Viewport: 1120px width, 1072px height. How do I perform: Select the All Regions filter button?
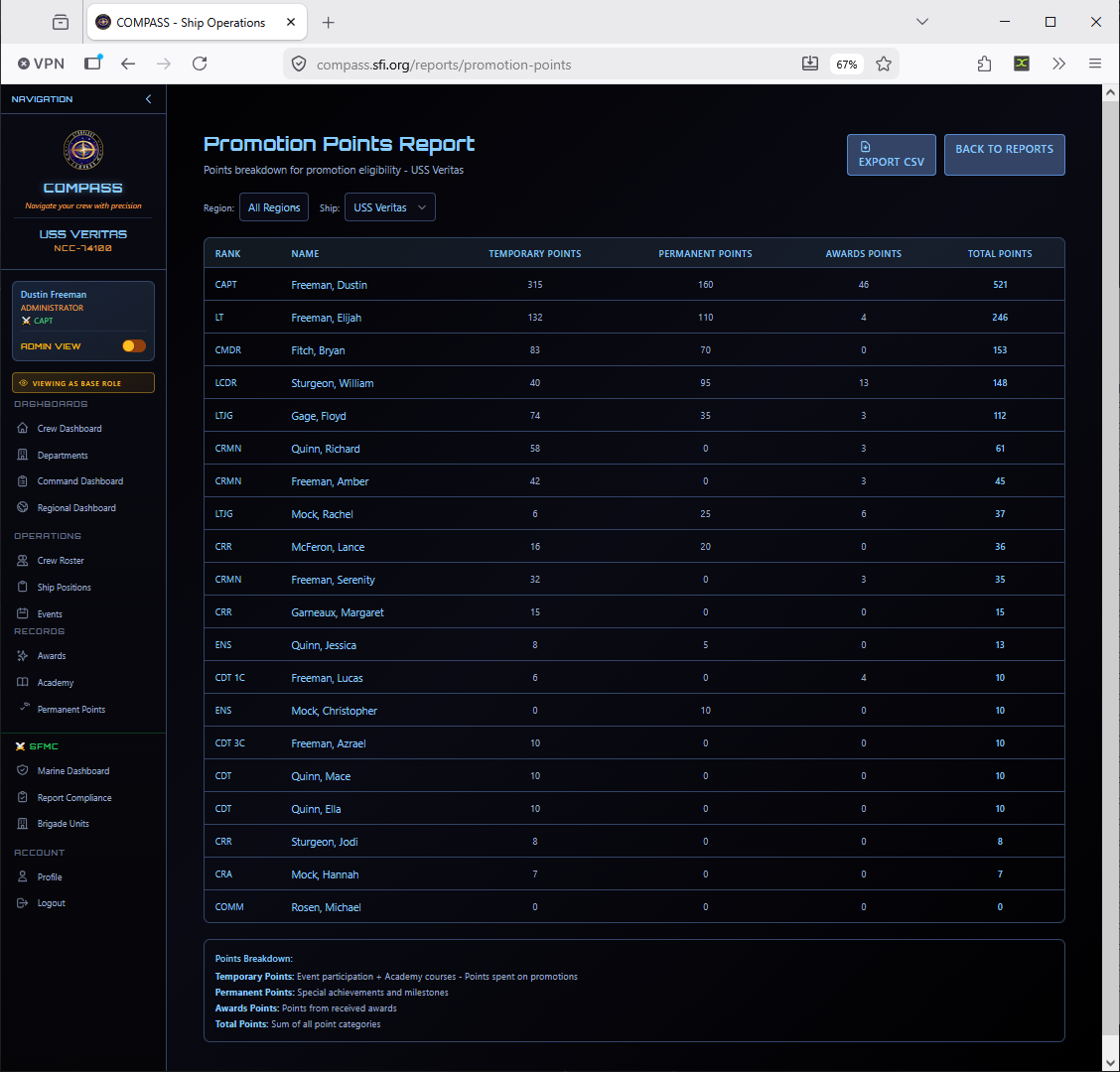(x=274, y=207)
